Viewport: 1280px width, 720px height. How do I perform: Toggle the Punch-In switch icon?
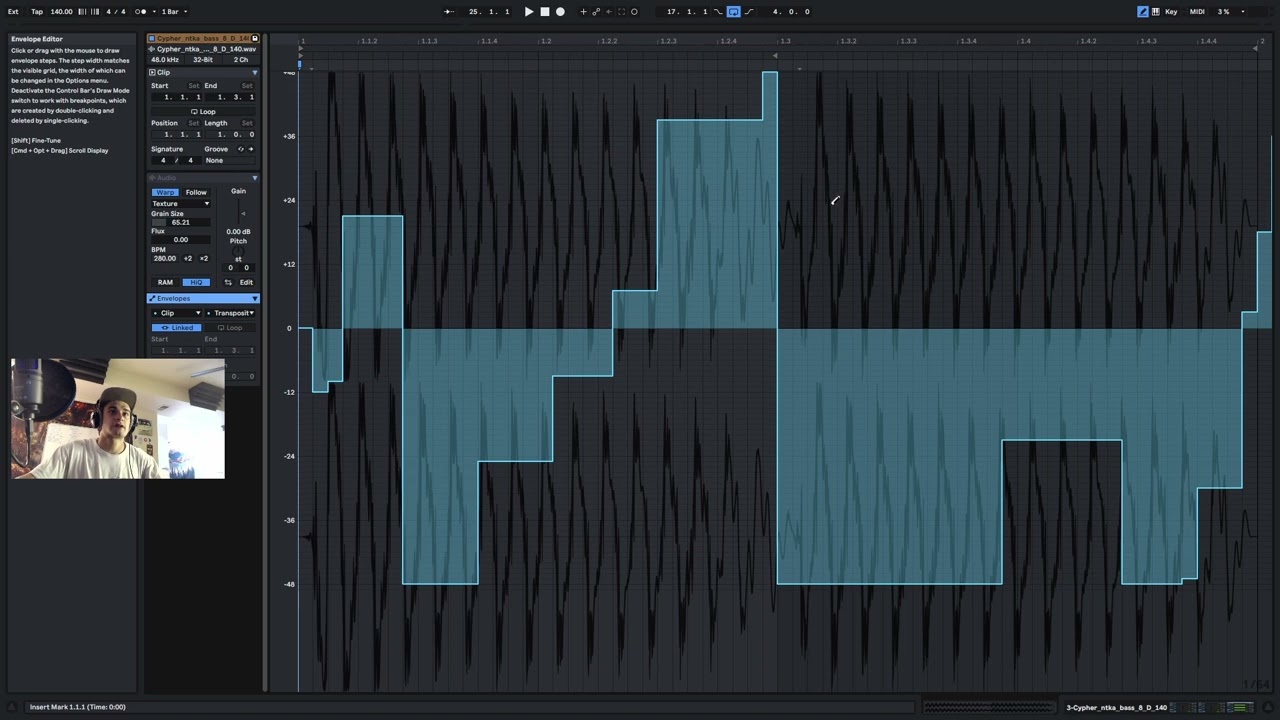click(x=718, y=12)
